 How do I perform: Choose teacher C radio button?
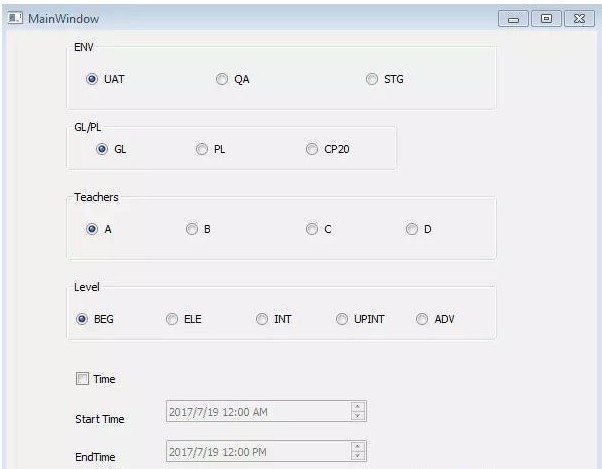tap(312, 229)
